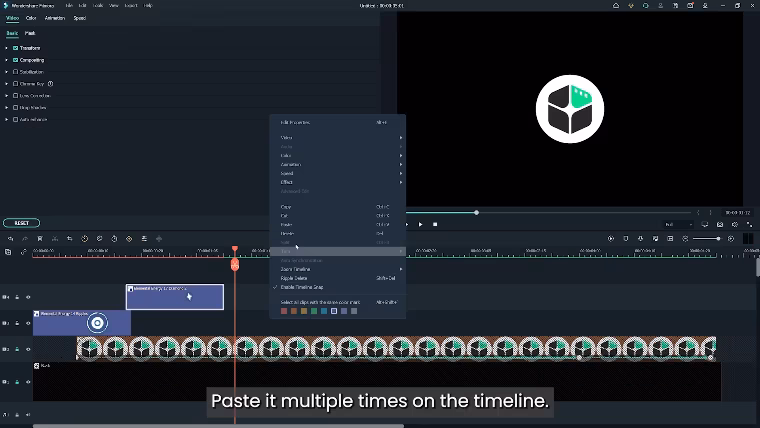
Task: Choose Copy from the context menu
Action: pyautogui.click(x=338, y=207)
